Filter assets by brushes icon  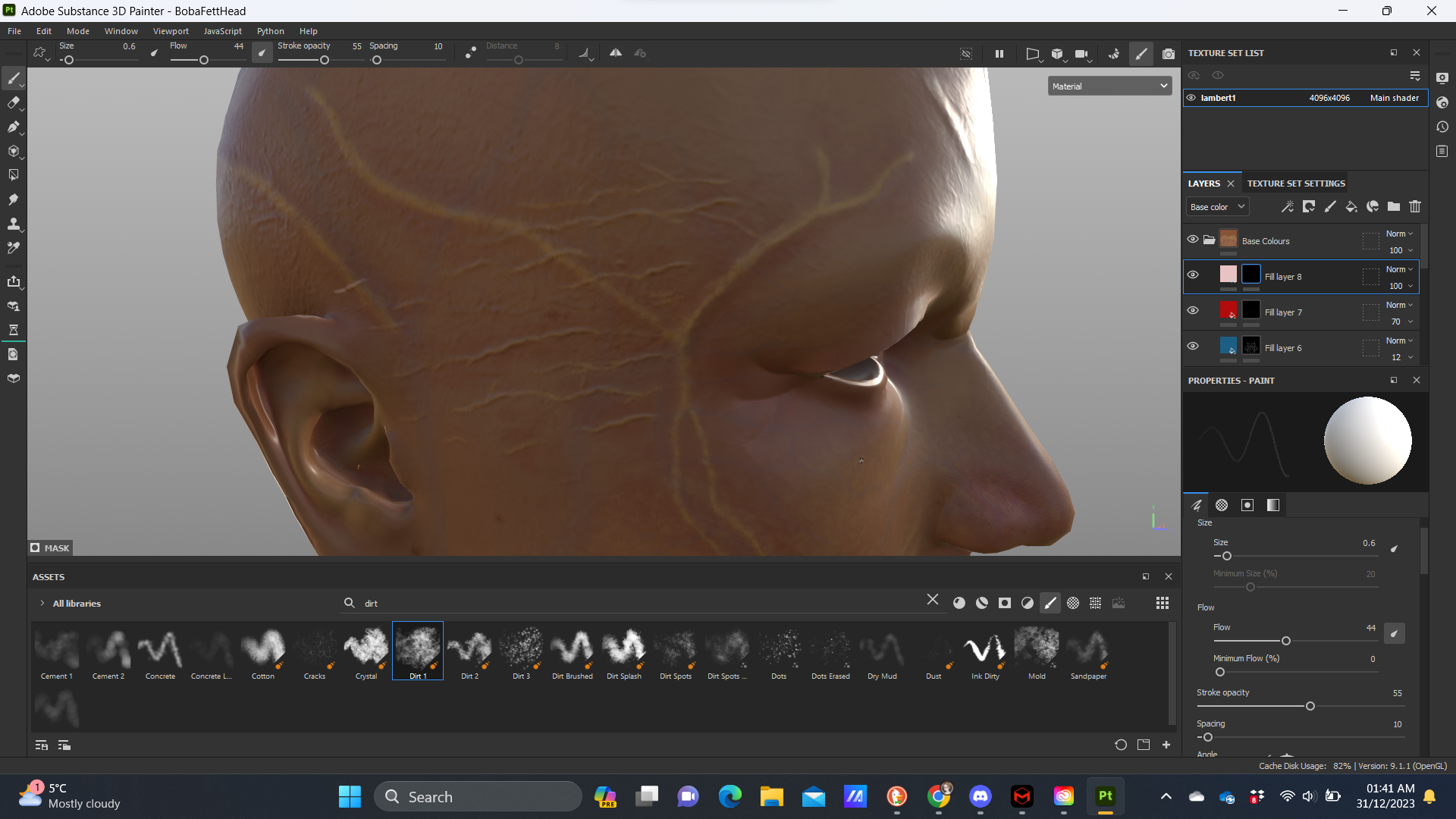[x=1050, y=603]
